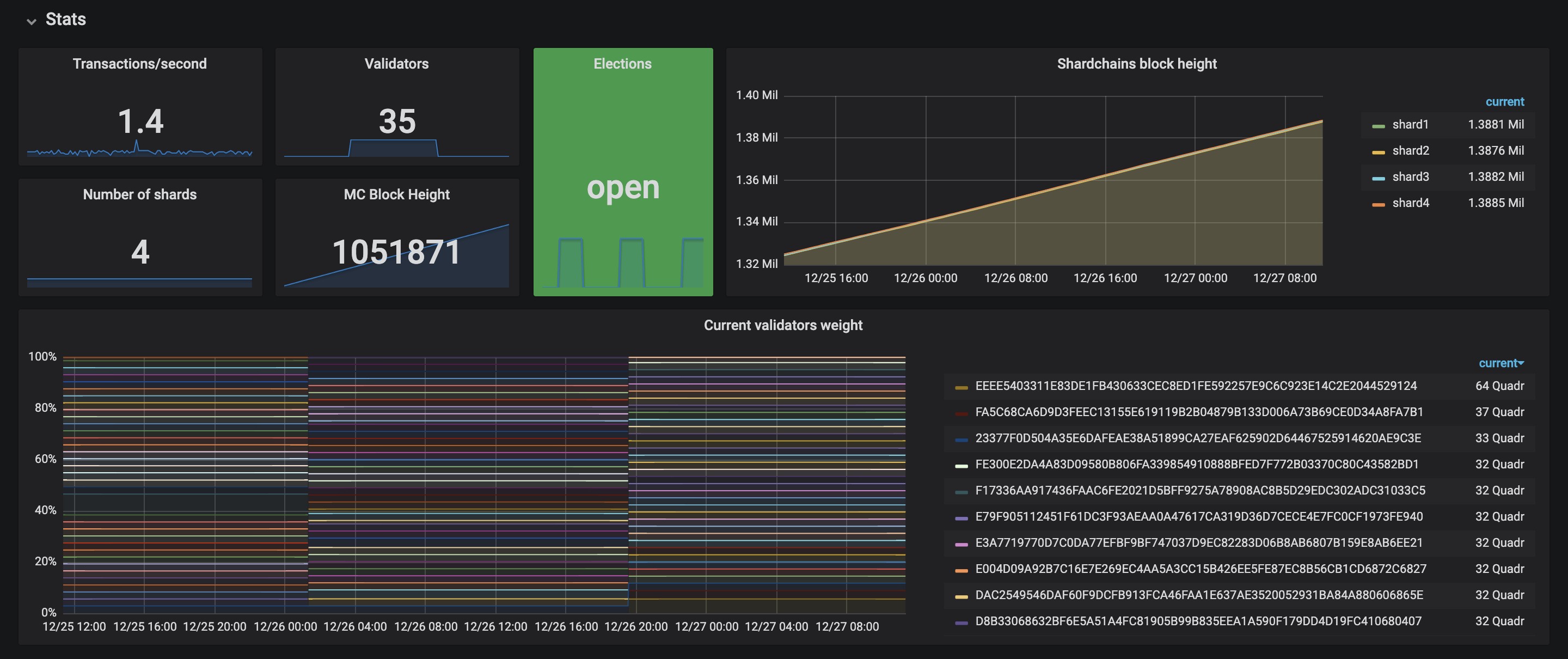Click color swatch for E004D09A92B7 validator
1568x659 pixels.
click(961, 570)
